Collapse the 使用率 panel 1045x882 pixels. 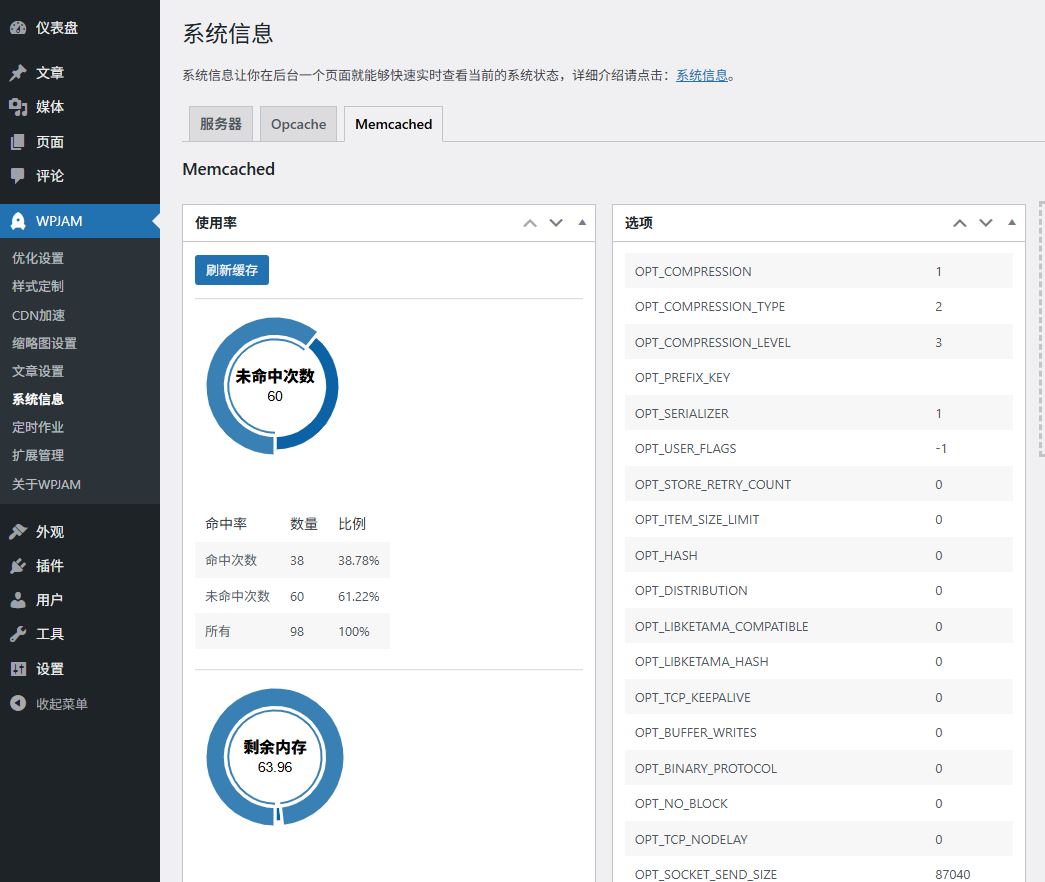coord(582,223)
